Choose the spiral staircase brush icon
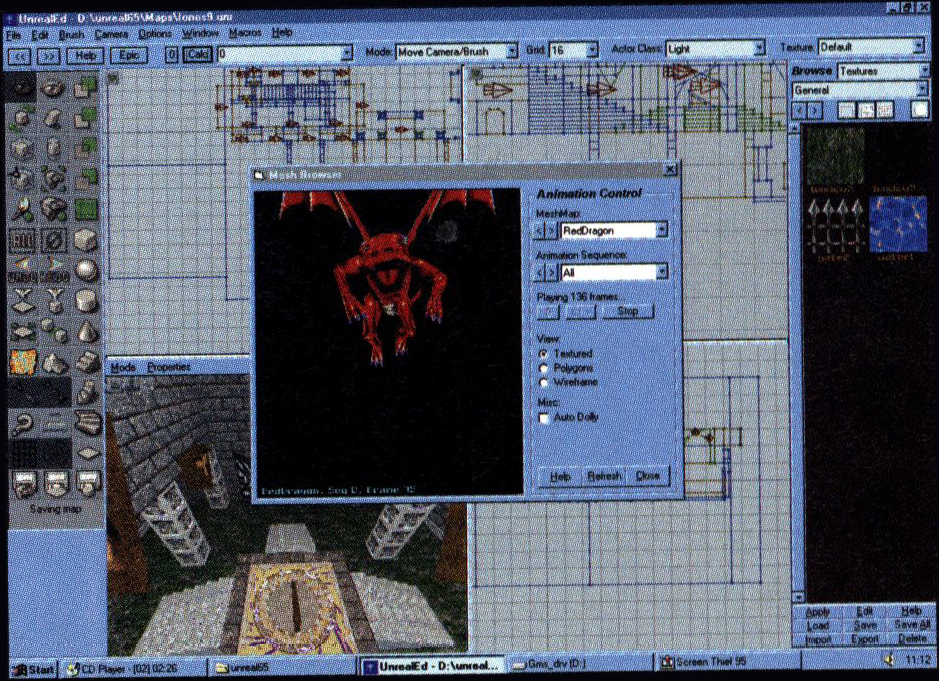 click(86, 393)
